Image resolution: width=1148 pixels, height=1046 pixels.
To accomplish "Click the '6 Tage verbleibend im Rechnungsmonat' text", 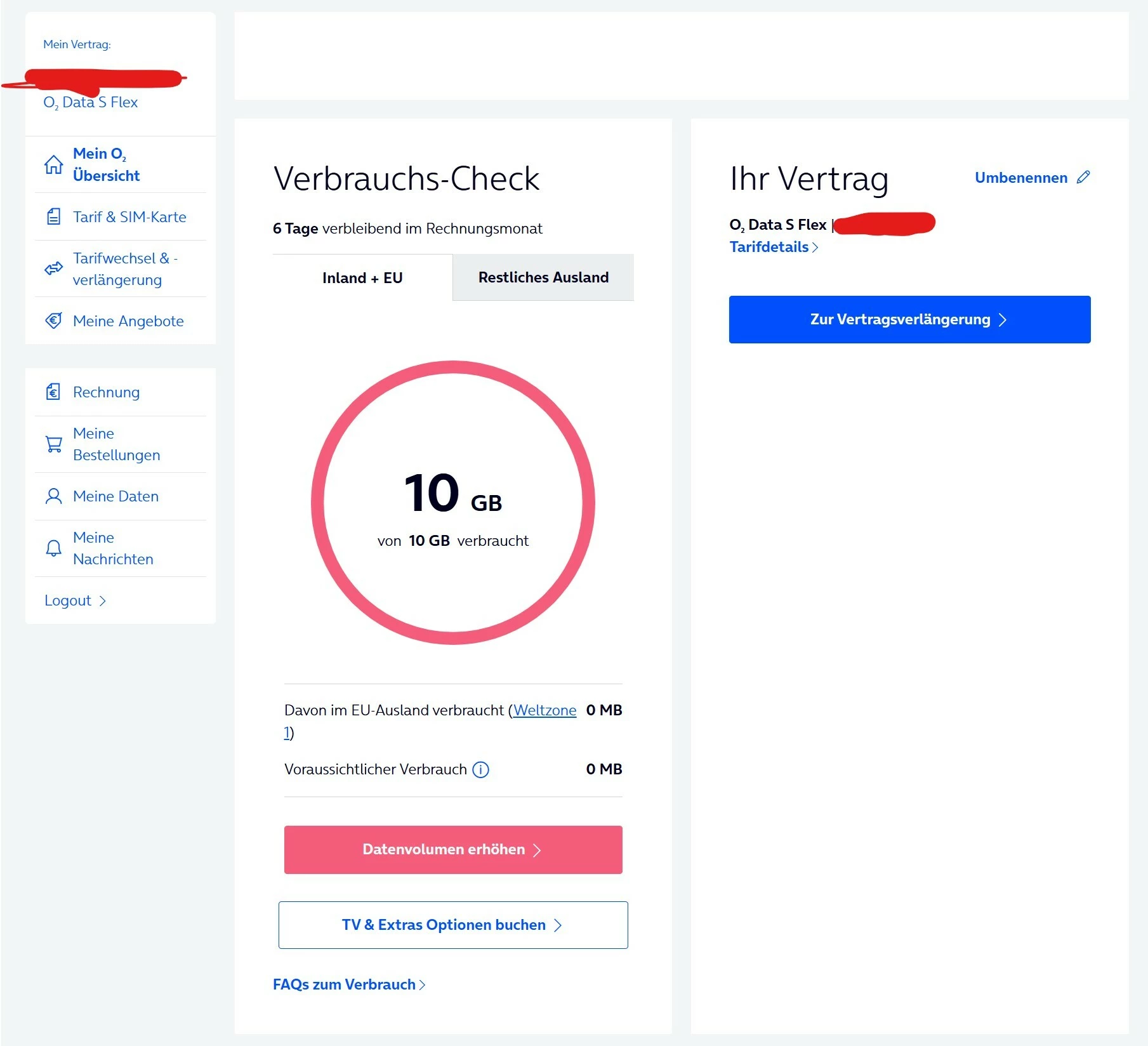I will [x=407, y=228].
